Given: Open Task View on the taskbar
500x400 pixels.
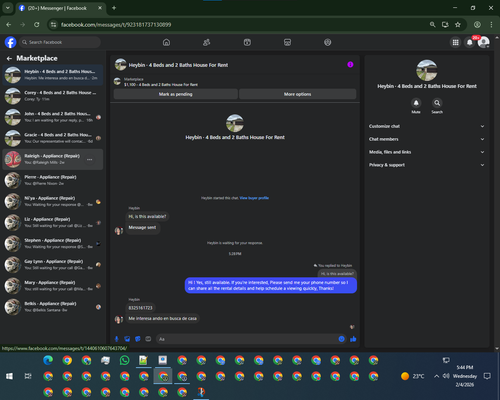Looking at the screenshot, I should (28, 376).
